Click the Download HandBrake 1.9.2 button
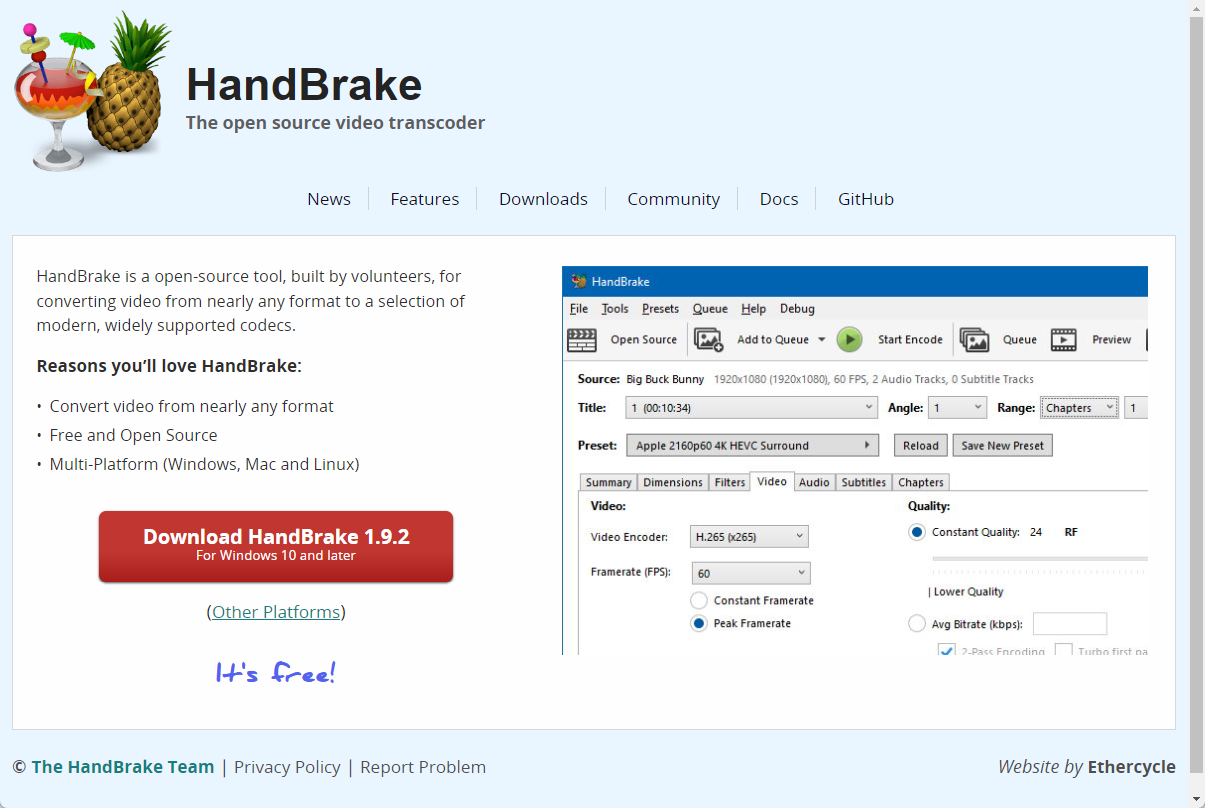This screenshot has width=1205, height=808. click(x=276, y=546)
